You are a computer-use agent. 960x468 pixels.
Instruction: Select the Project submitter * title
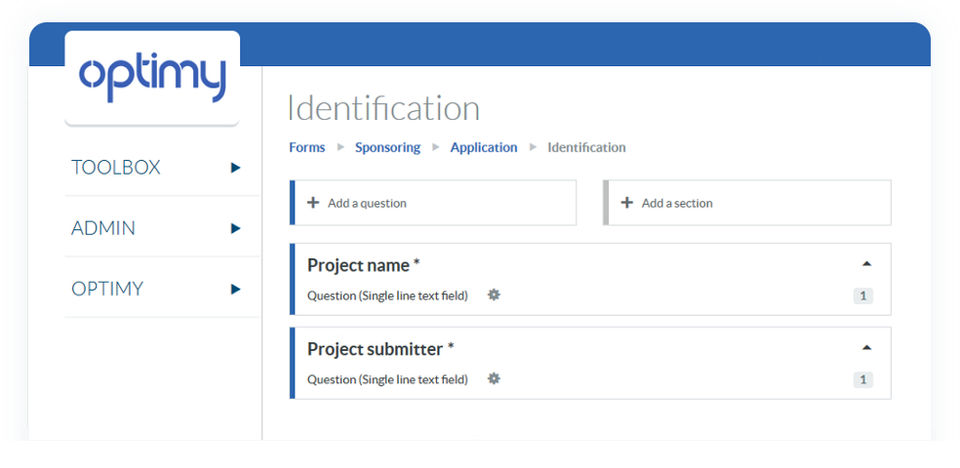(381, 349)
